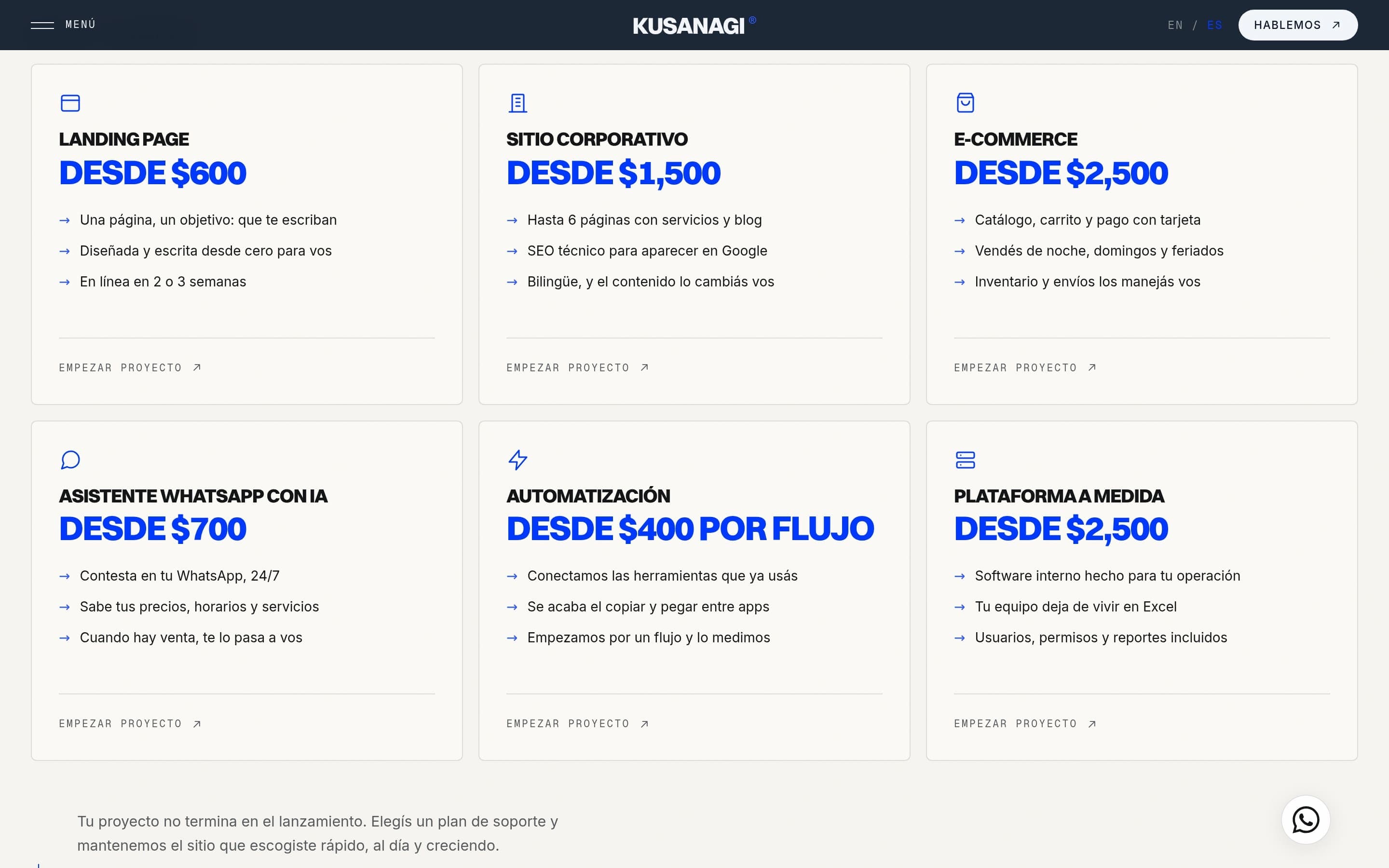Start project from Sitio Corporativo card
The width and height of the screenshot is (1389, 868).
577,367
